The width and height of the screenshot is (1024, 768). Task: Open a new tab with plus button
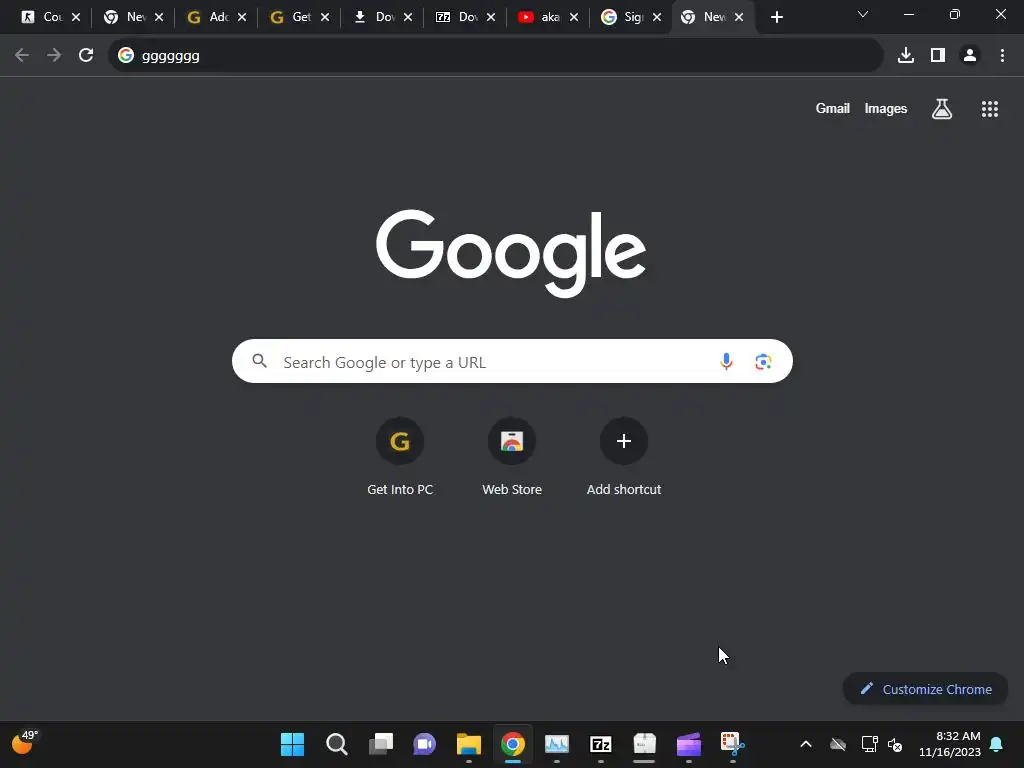pyautogui.click(x=776, y=17)
